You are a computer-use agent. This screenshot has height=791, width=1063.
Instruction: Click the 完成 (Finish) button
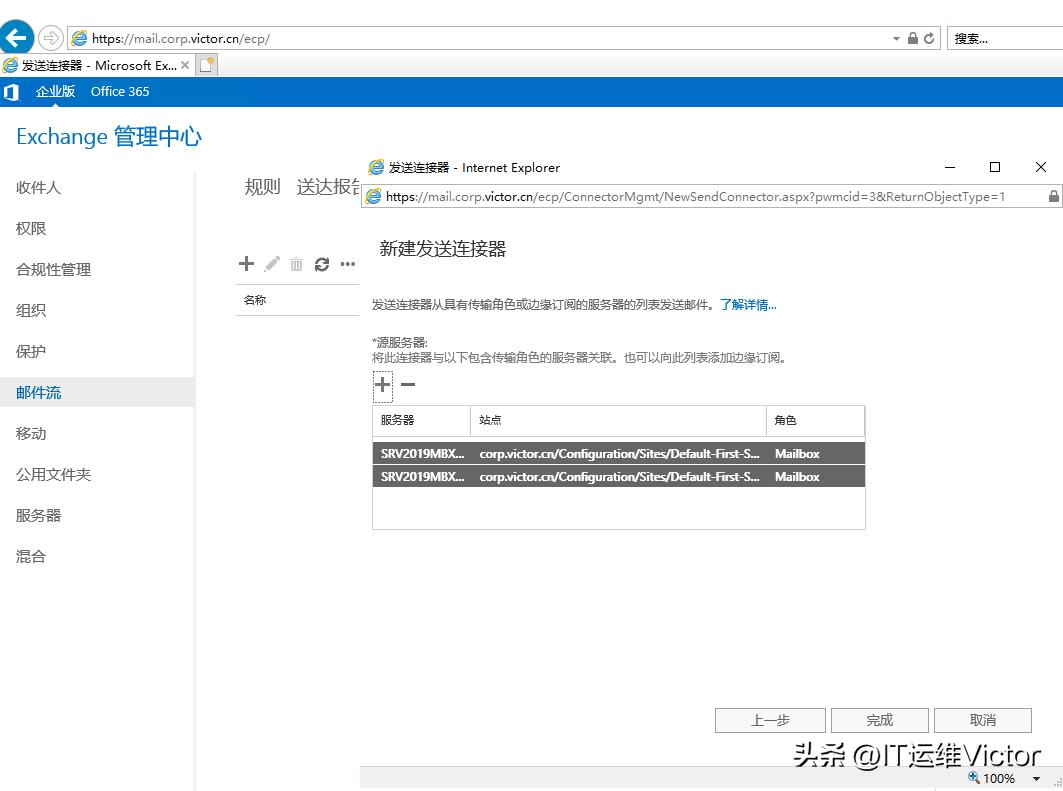[x=879, y=720]
